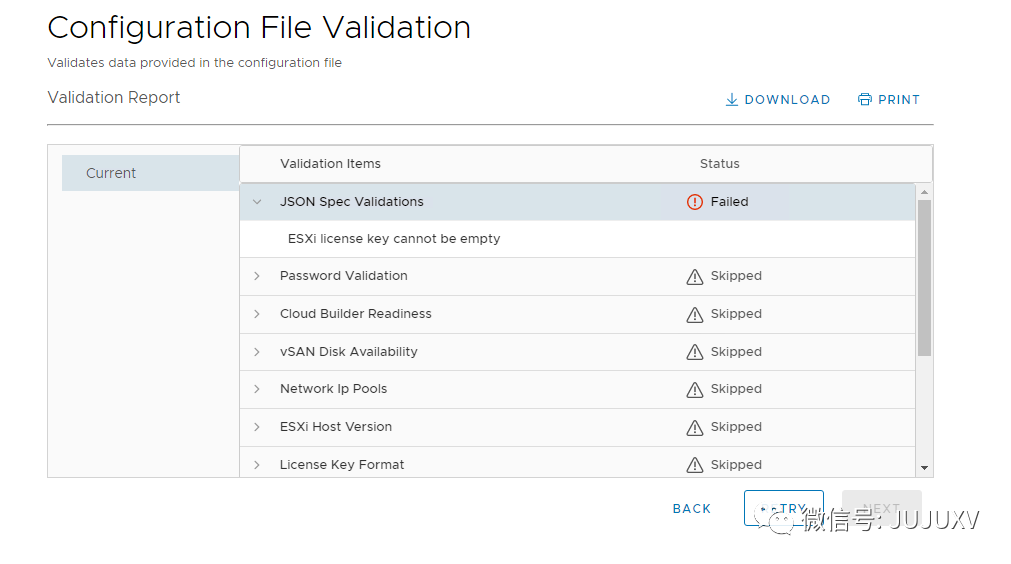Expand the ESXi Host Version row
1011x564 pixels.
(x=257, y=427)
